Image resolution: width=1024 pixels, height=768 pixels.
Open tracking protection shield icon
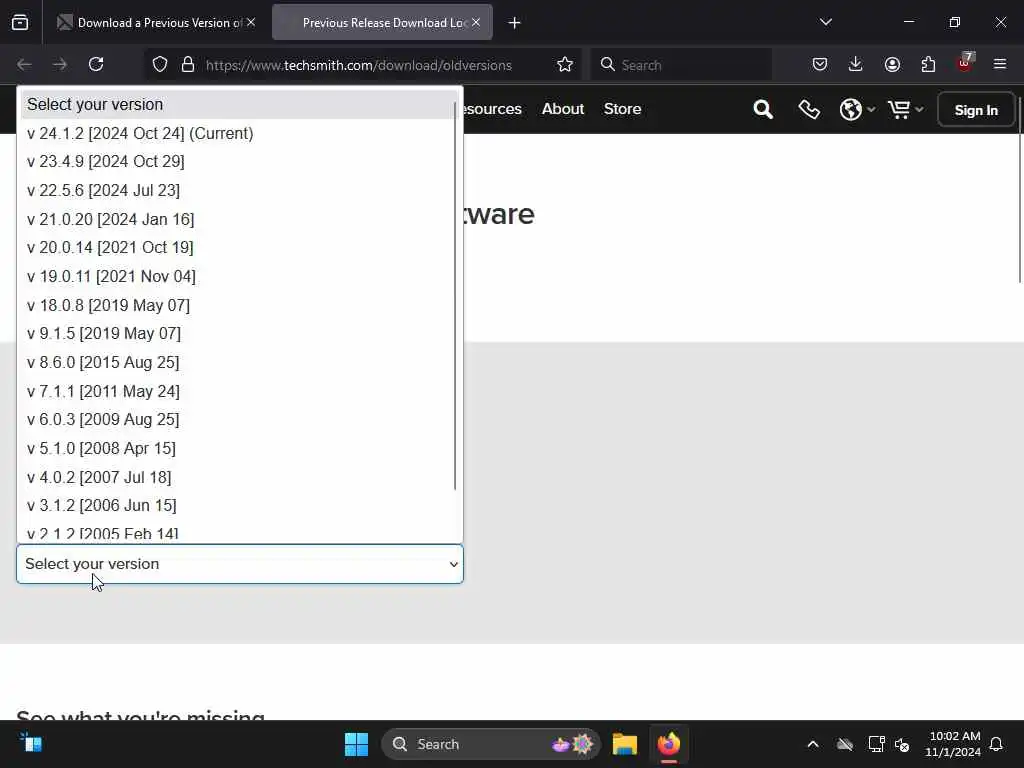[160, 65]
